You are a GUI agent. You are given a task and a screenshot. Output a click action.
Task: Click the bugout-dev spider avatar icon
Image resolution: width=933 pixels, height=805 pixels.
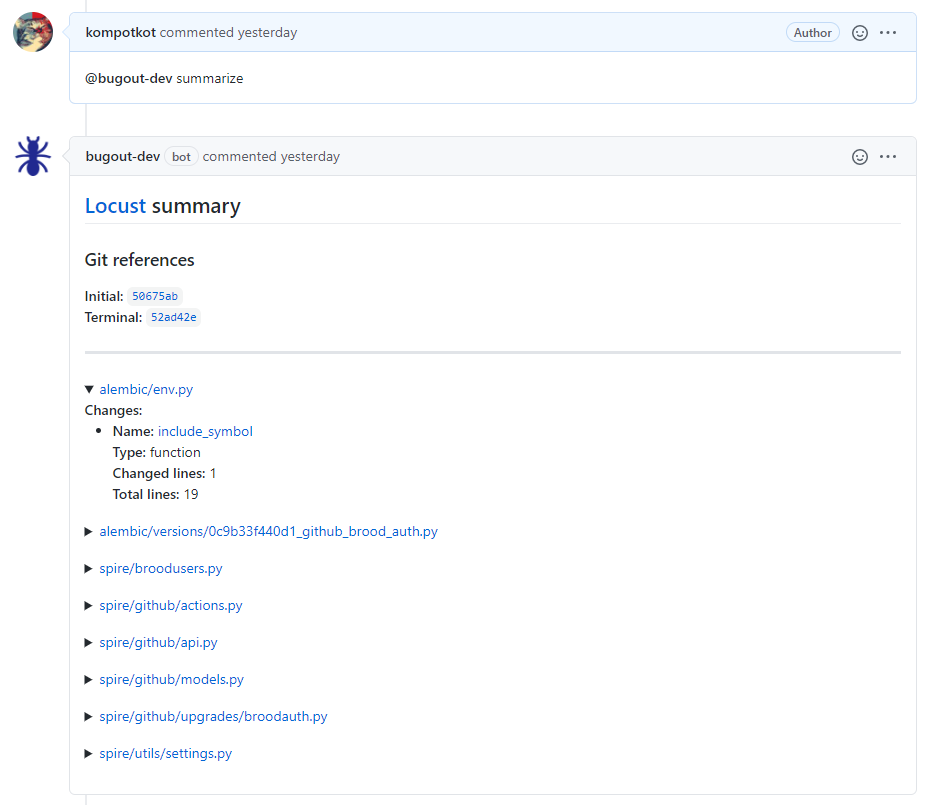pos(33,156)
